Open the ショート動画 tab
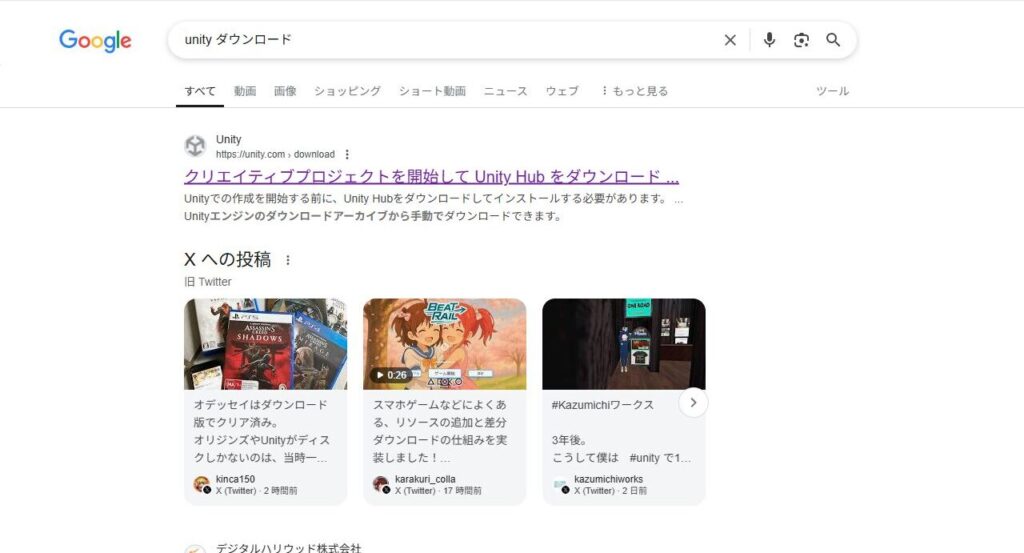Viewport: 1024px width, 553px height. pyautogui.click(x=432, y=91)
